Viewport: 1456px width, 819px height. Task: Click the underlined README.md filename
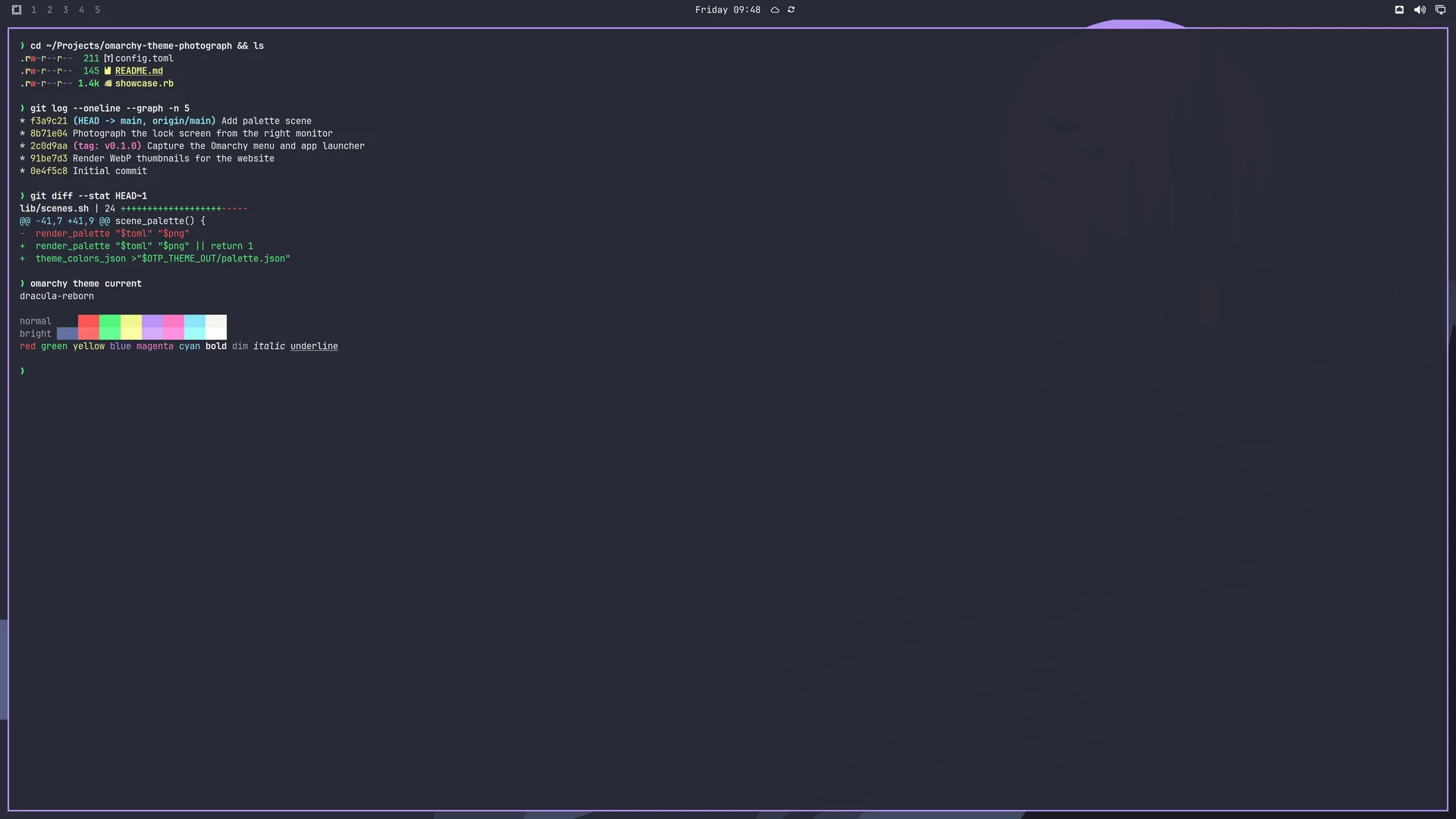(139, 71)
